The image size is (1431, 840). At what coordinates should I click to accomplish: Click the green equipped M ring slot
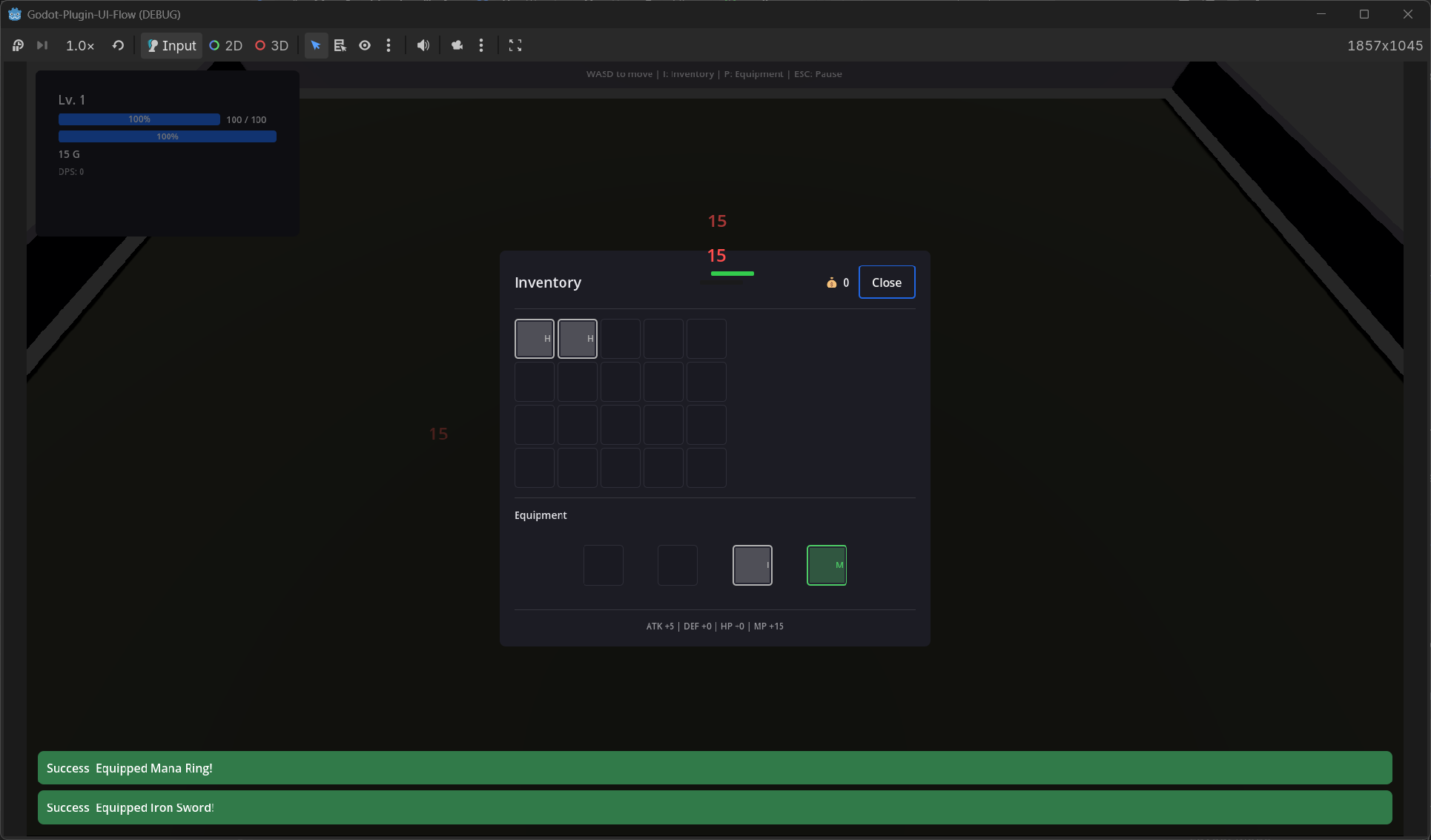[x=827, y=565]
